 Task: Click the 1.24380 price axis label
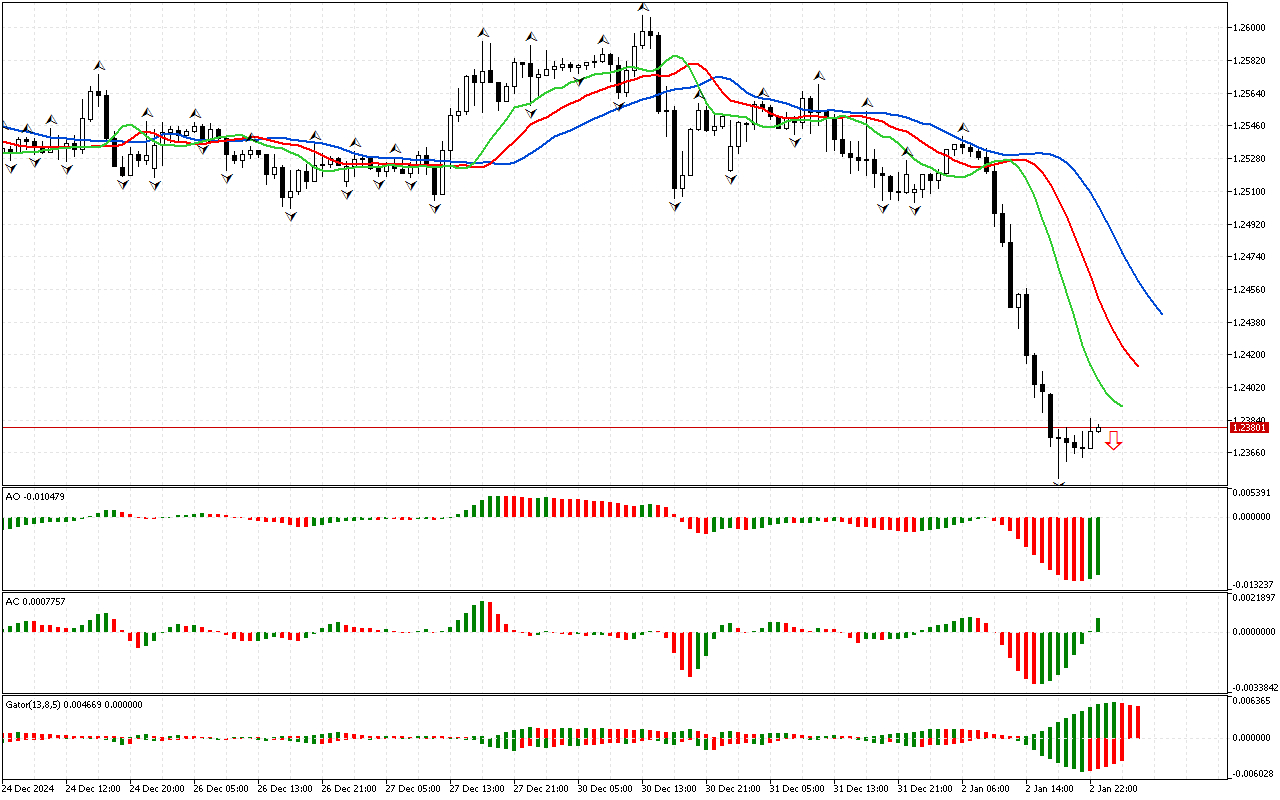(1250, 322)
